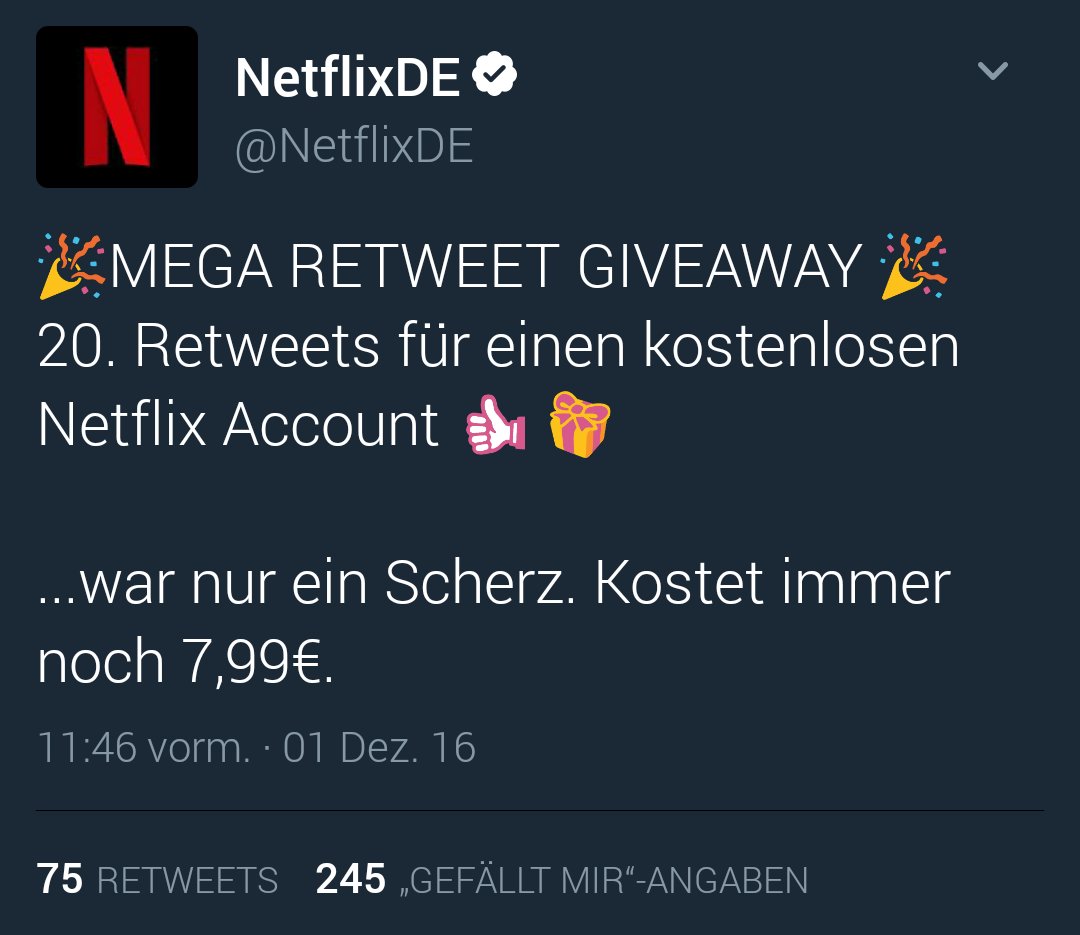Open the NetflixDE display name profile
Image resolution: width=1080 pixels, height=935 pixels.
point(348,77)
